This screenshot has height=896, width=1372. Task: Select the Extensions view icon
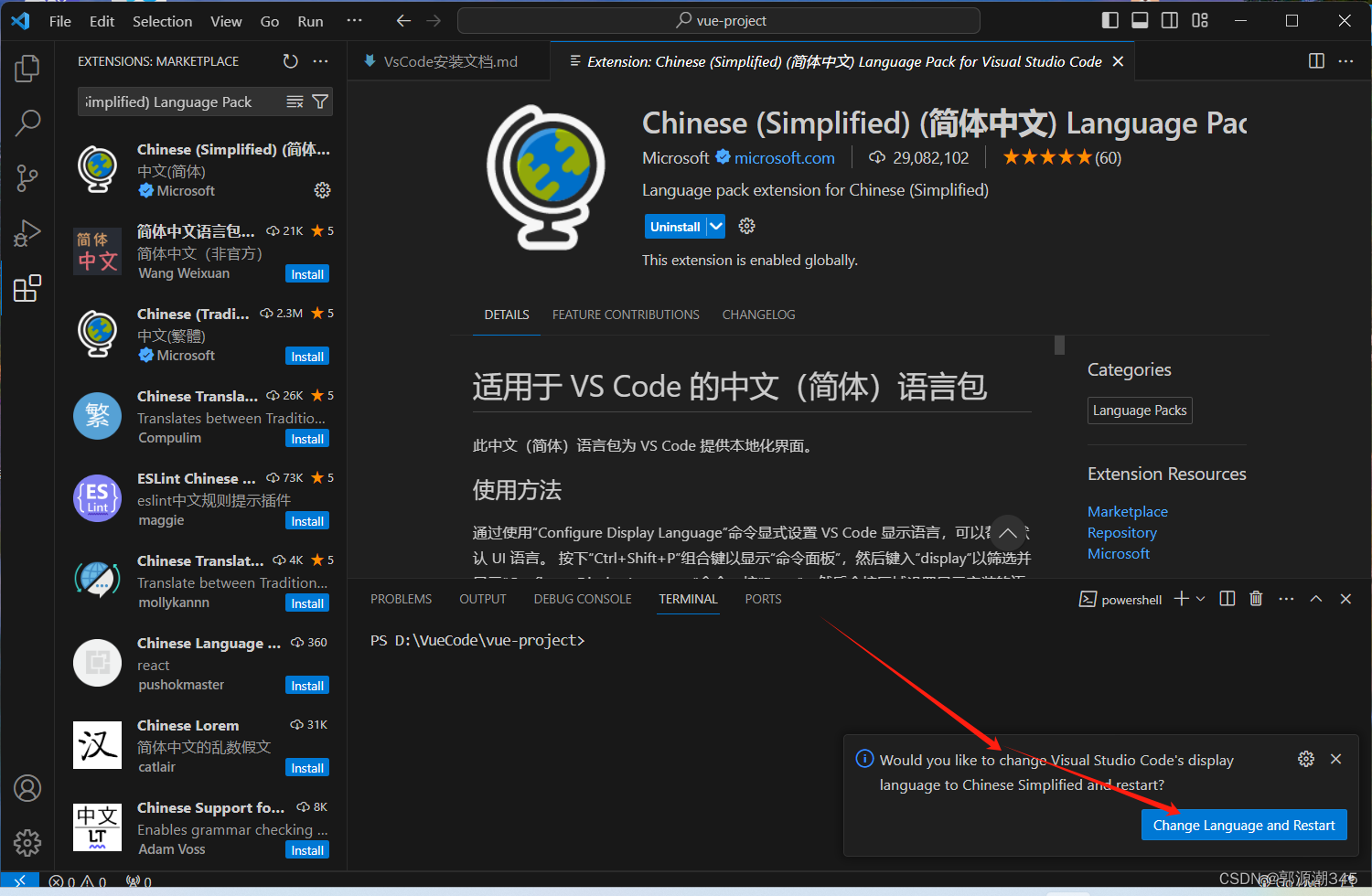tap(27, 288)
